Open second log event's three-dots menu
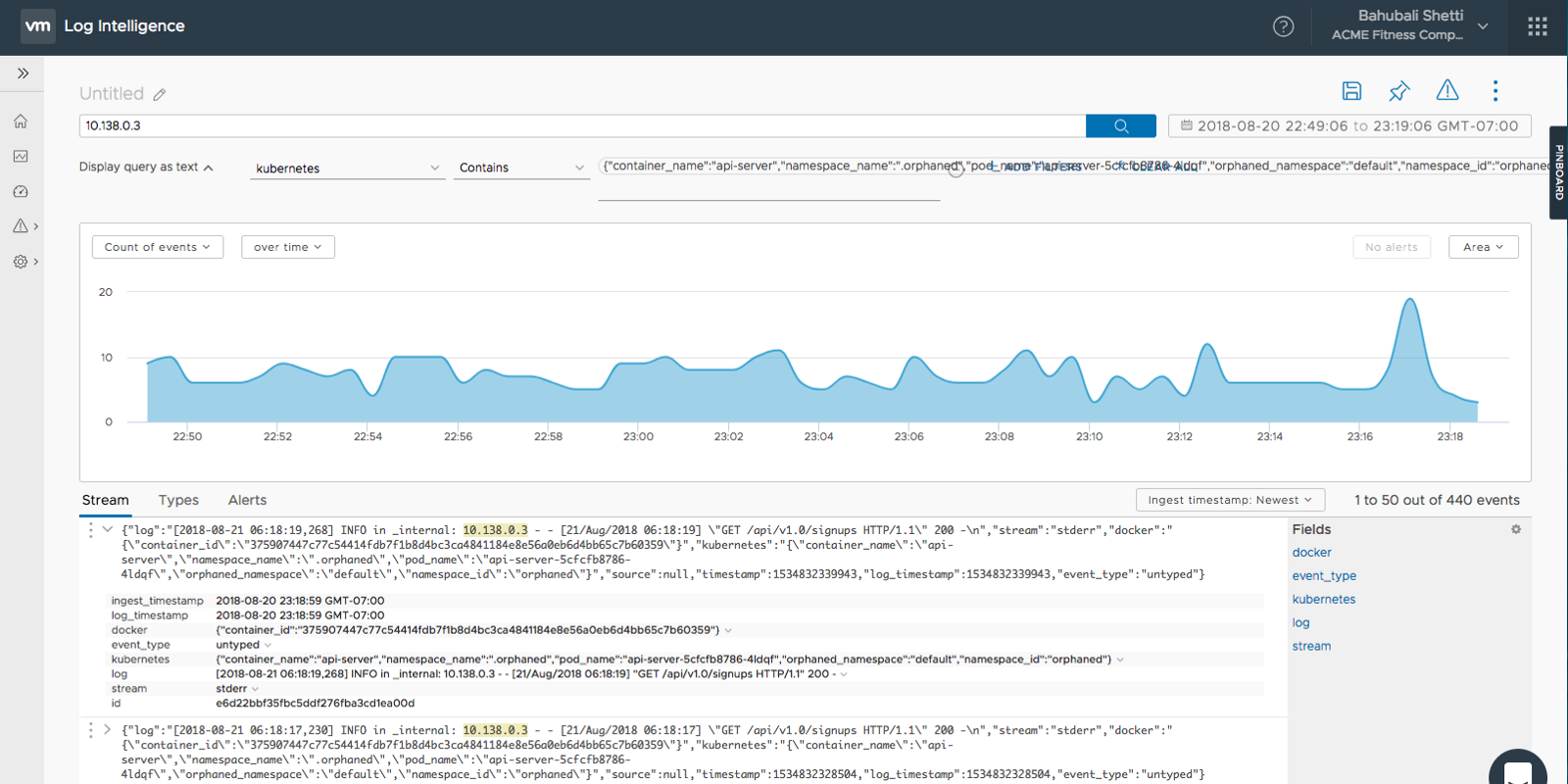Image resolution: width=1568 pixels, height=784 pixels. [91, 730]
